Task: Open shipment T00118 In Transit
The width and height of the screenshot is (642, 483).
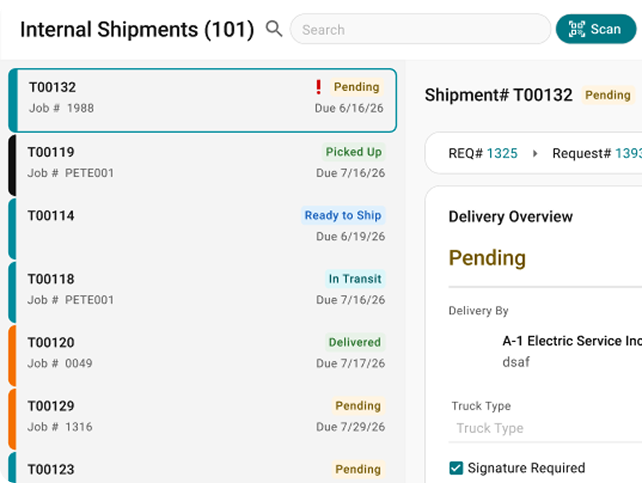Action: click(202, 291)
